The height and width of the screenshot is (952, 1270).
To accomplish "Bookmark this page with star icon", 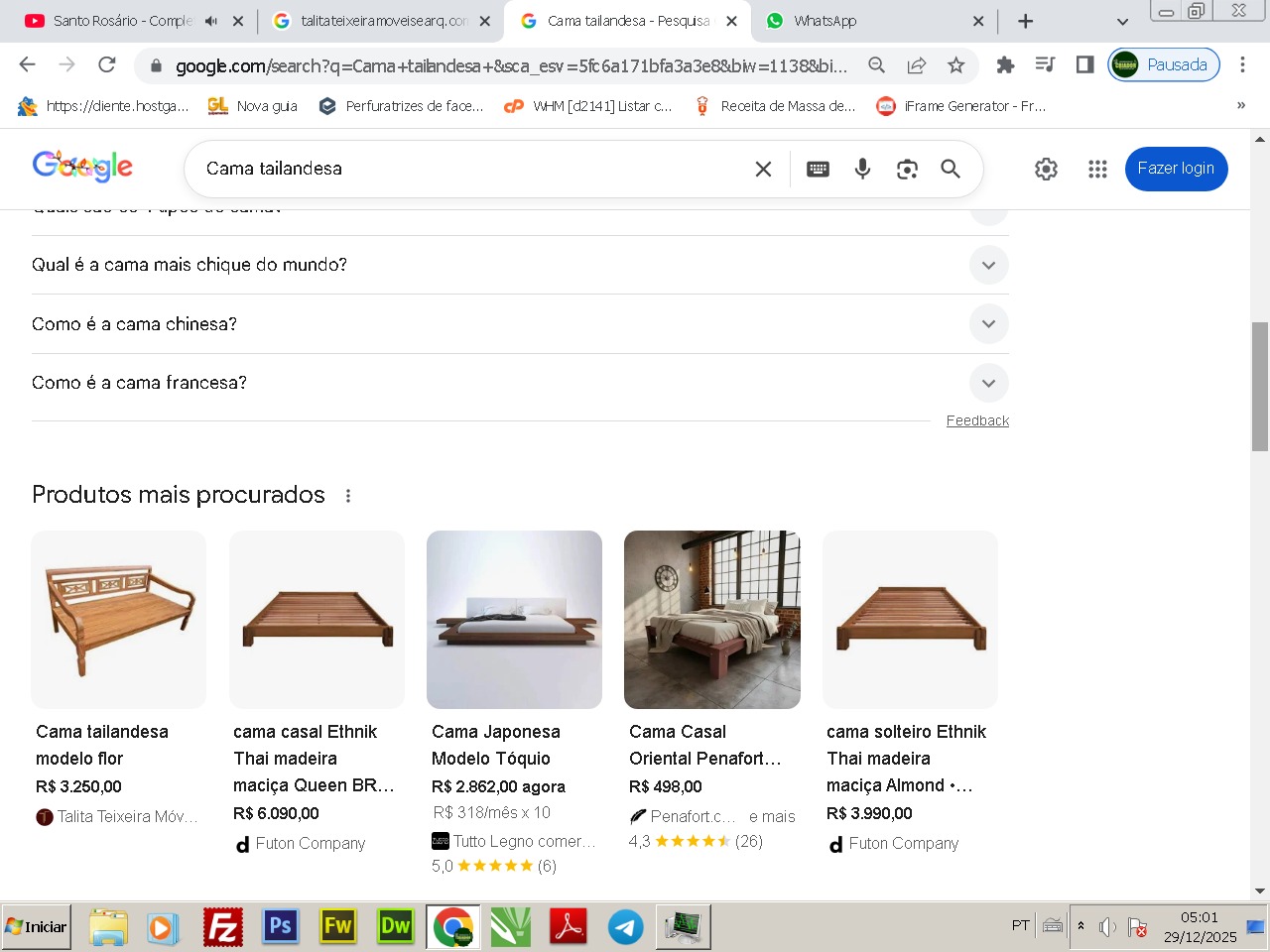I will tap(955, 65).
